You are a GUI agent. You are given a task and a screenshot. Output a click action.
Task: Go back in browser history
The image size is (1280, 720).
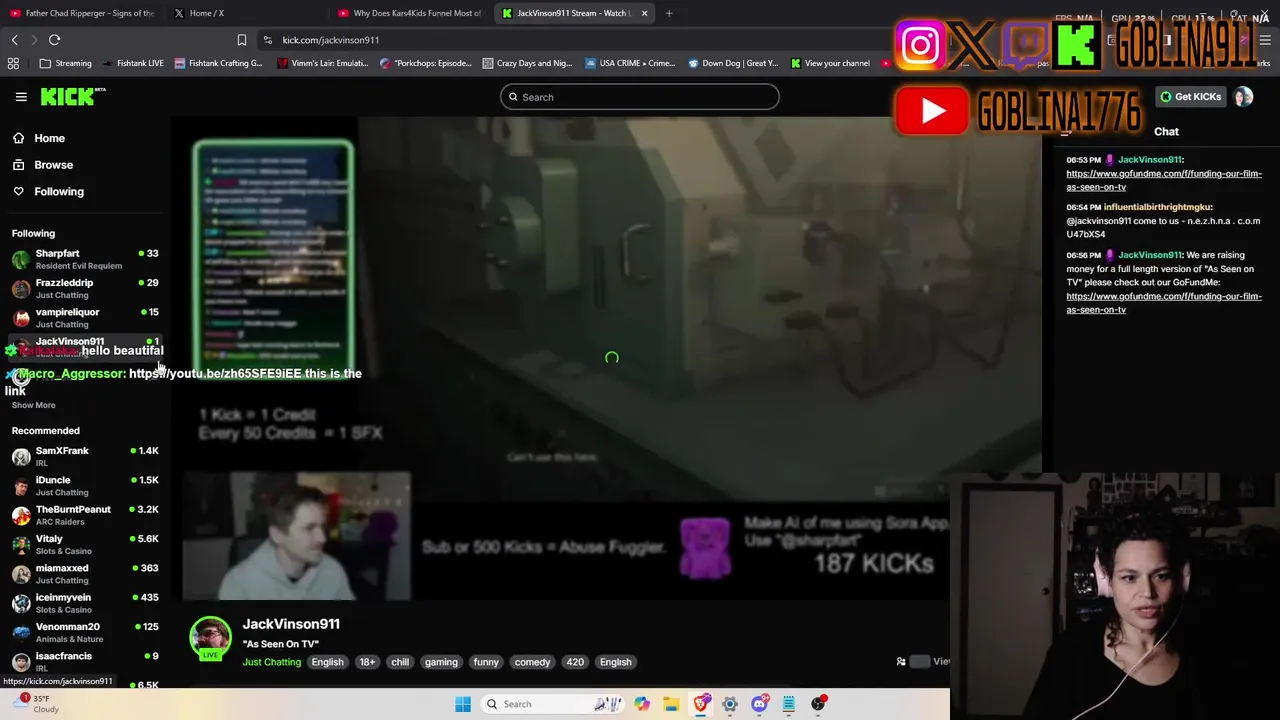[14, 40]
